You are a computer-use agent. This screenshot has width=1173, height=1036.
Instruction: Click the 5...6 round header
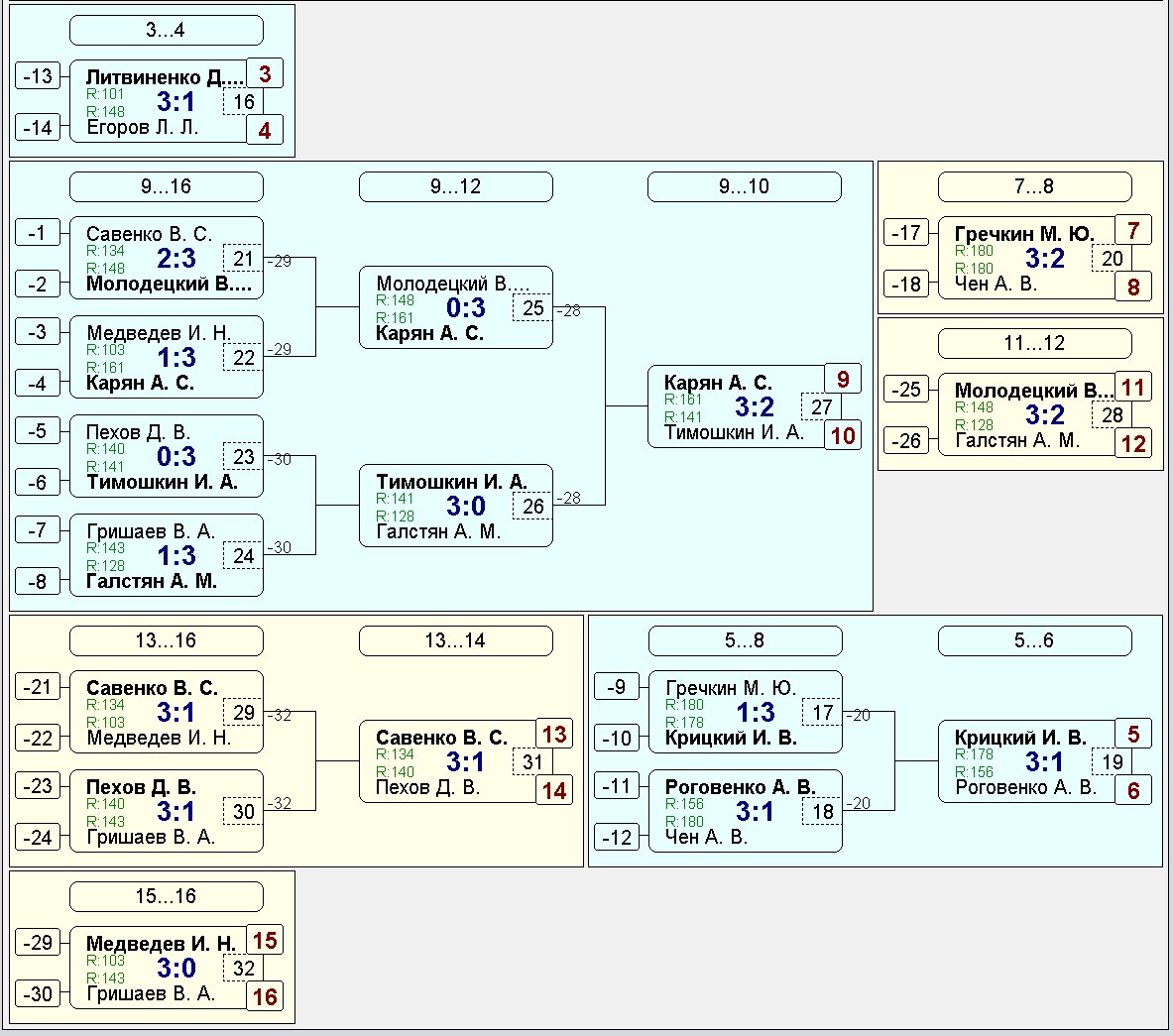[x=1034, y=640]
